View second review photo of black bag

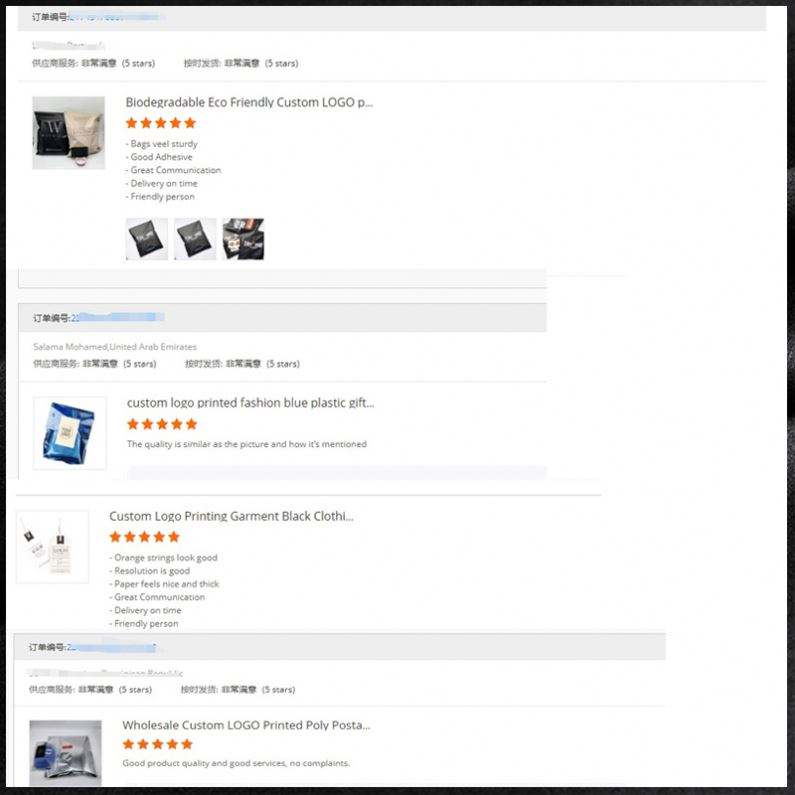(x=195, y=239)
